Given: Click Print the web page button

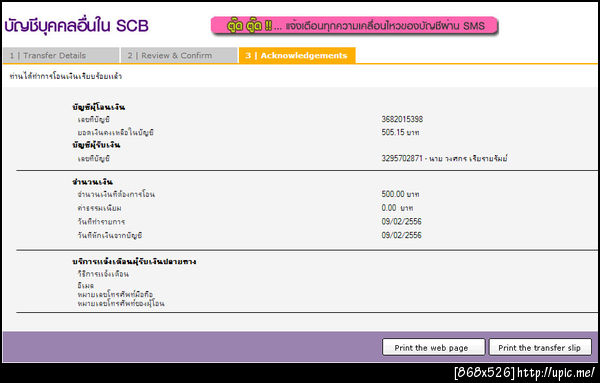Looking at the screenshot, I should point(434,347).
